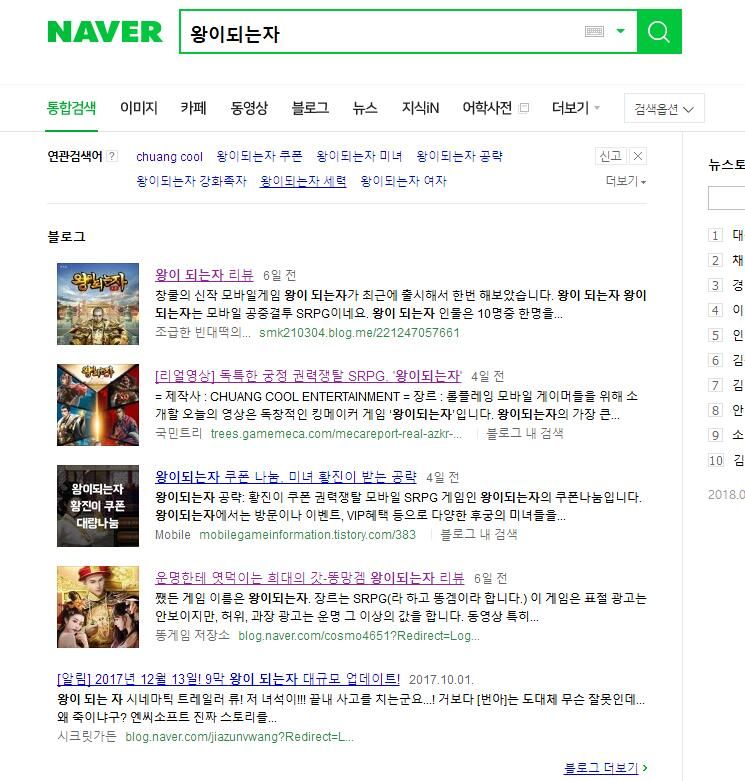Click blog author 똥게임 저장소

click(192, 636)
